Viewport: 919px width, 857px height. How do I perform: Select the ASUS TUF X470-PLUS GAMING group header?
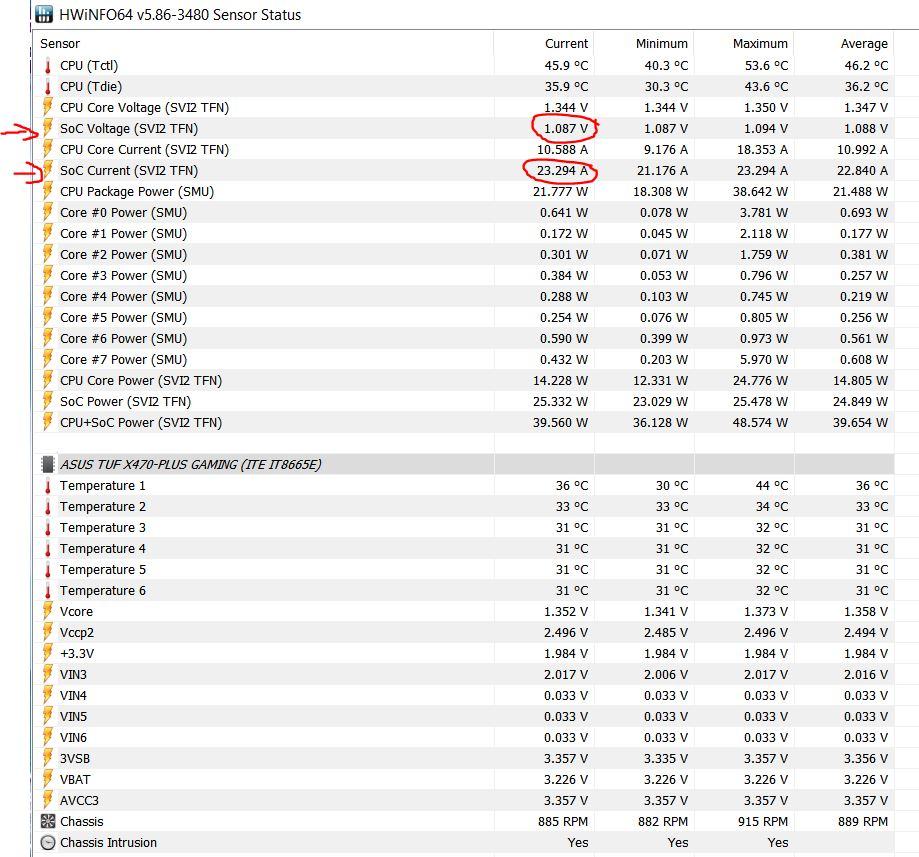pos(190,465)
